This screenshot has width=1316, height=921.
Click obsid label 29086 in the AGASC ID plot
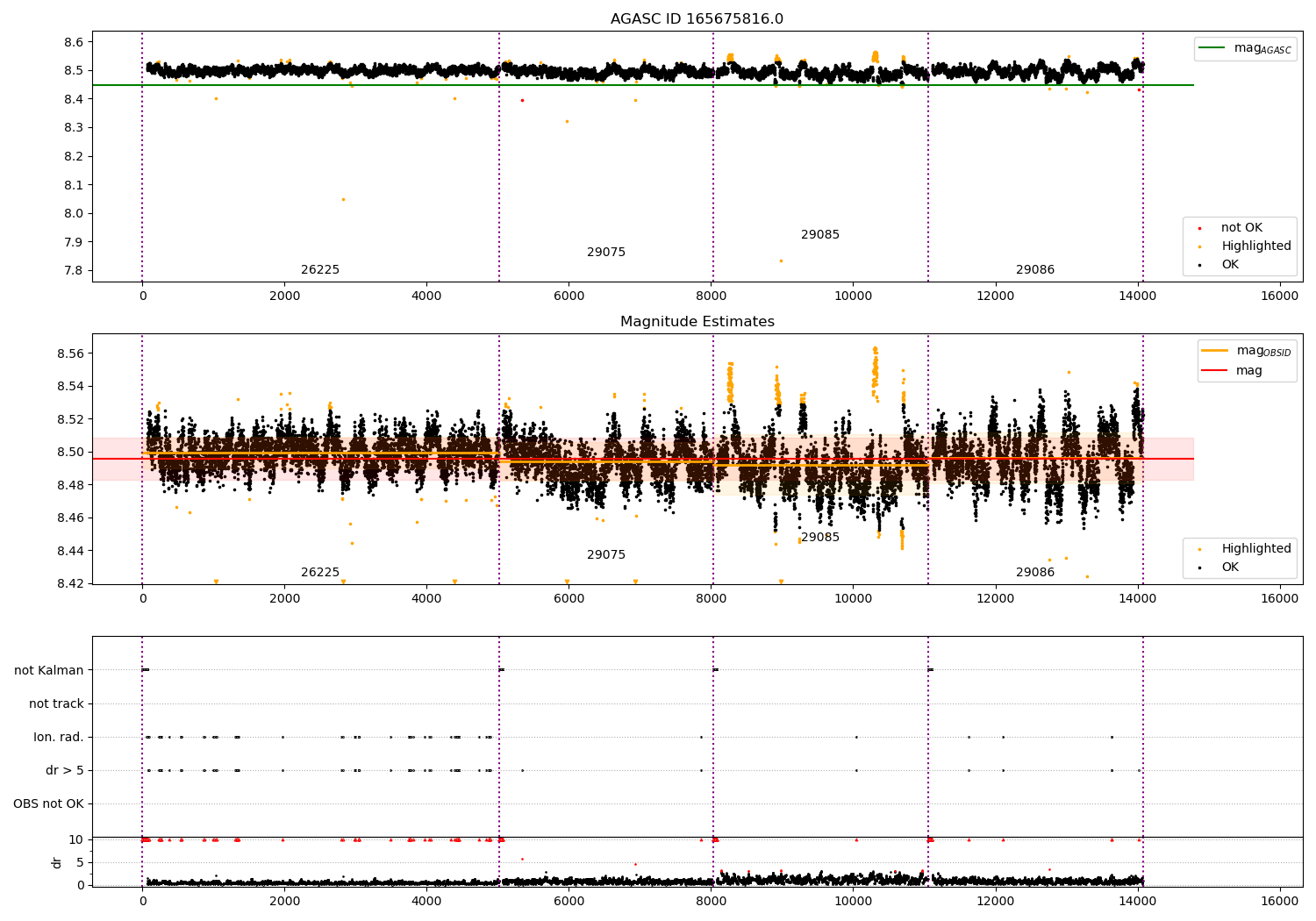pyautogui.click(x=1035, y=270)
